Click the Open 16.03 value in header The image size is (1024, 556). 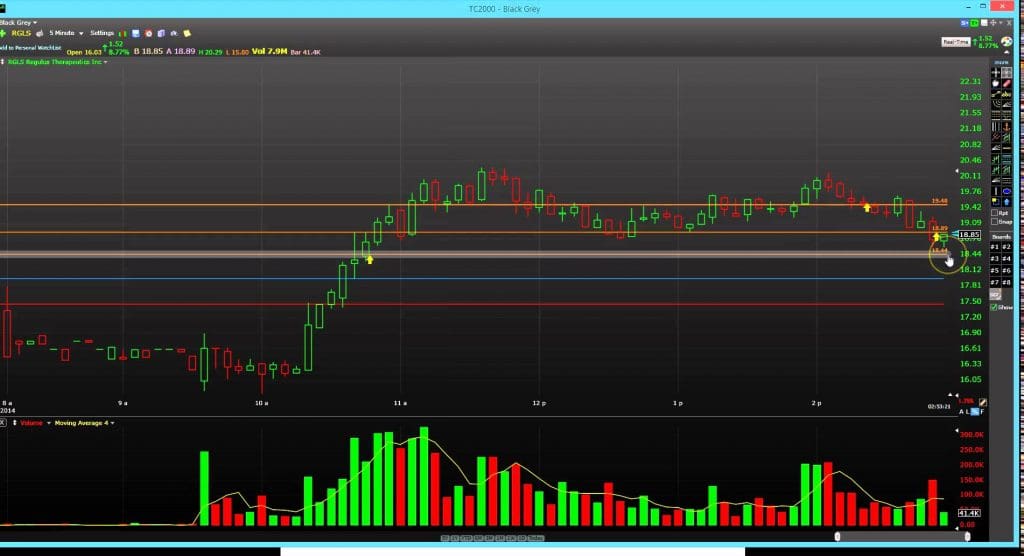point(84,52)
